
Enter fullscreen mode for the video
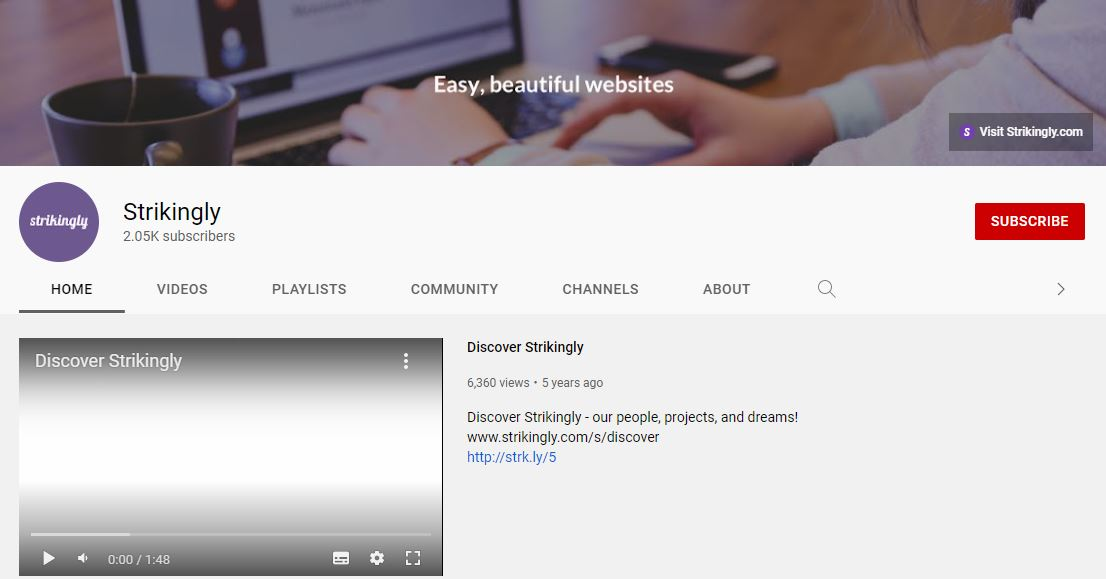click(x=412, y=558)
